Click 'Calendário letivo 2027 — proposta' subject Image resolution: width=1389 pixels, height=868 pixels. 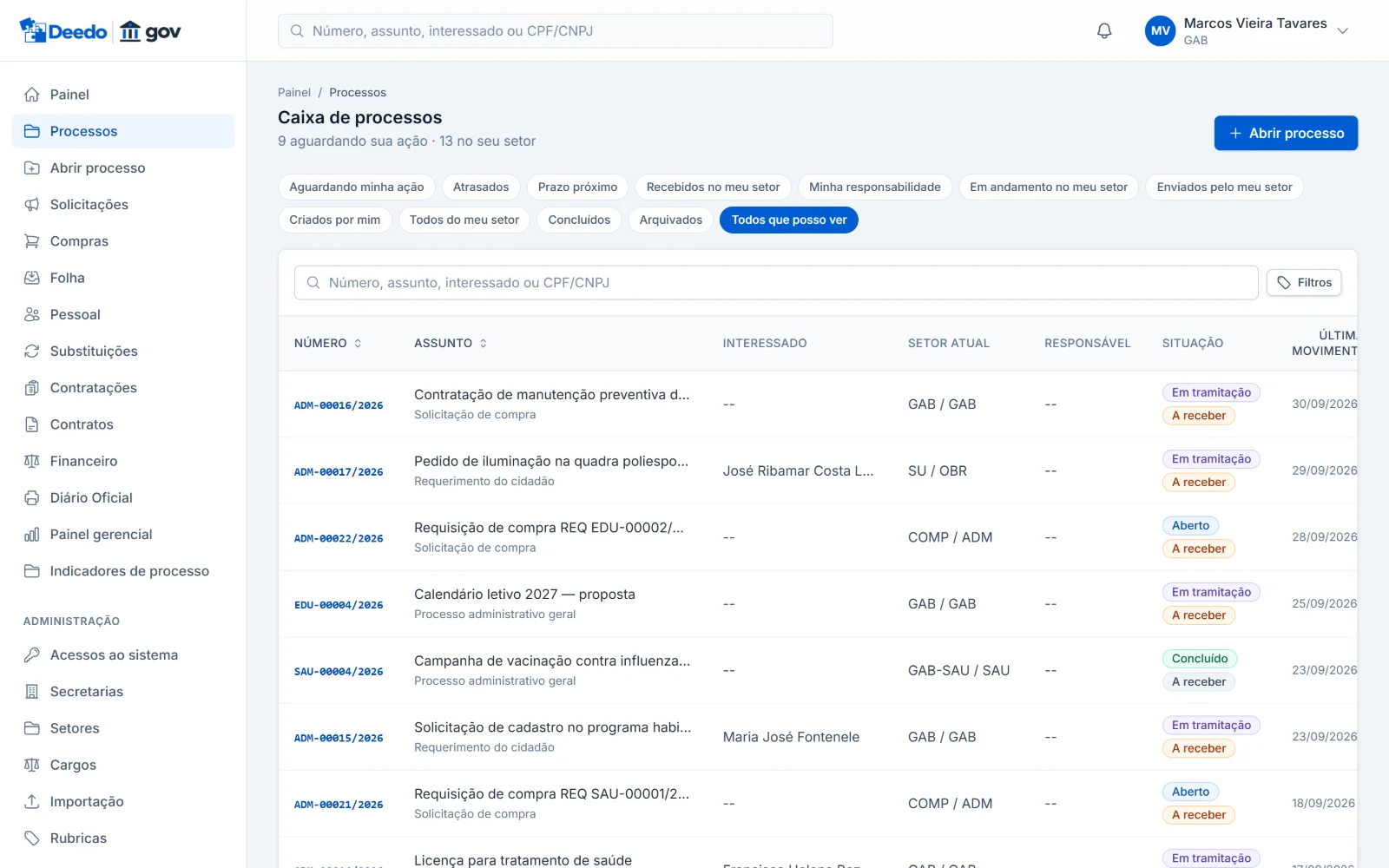point(524,595)
